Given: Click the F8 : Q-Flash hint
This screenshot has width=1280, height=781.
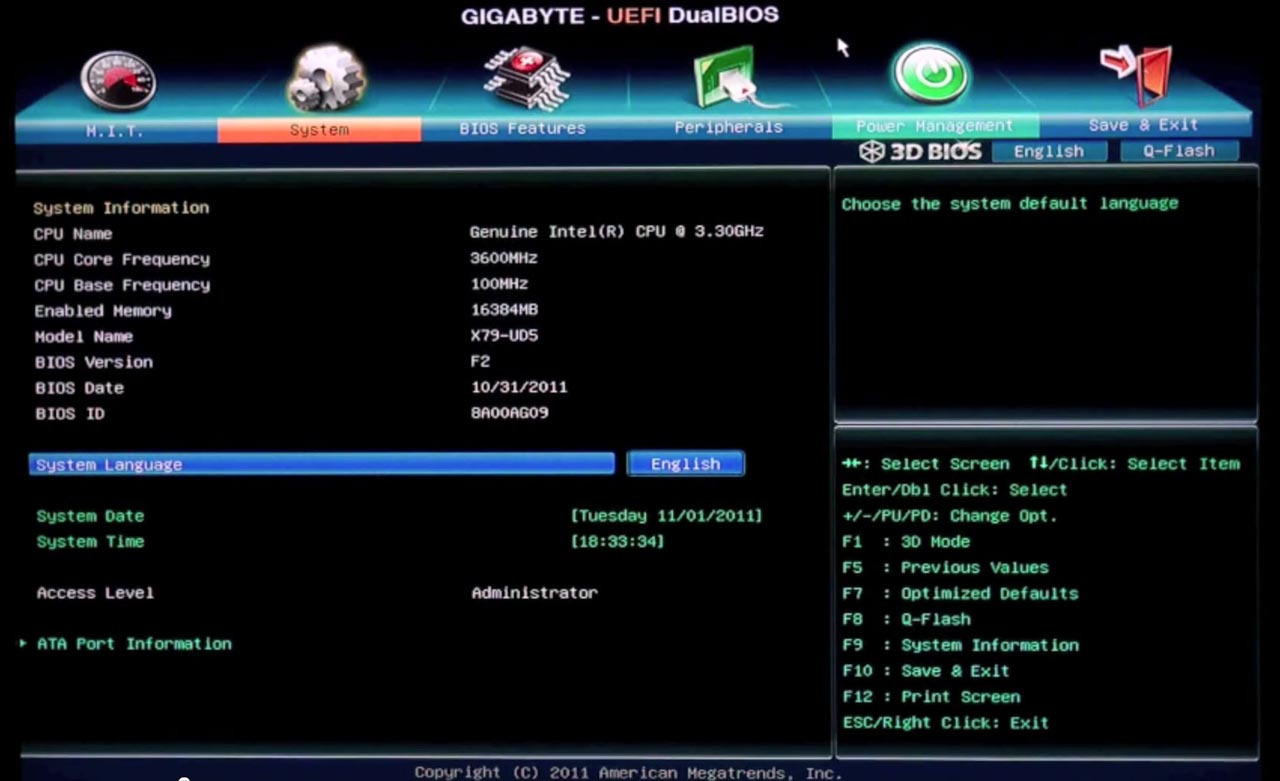Looking at the screenshot, I should click(x=906, y=620).
